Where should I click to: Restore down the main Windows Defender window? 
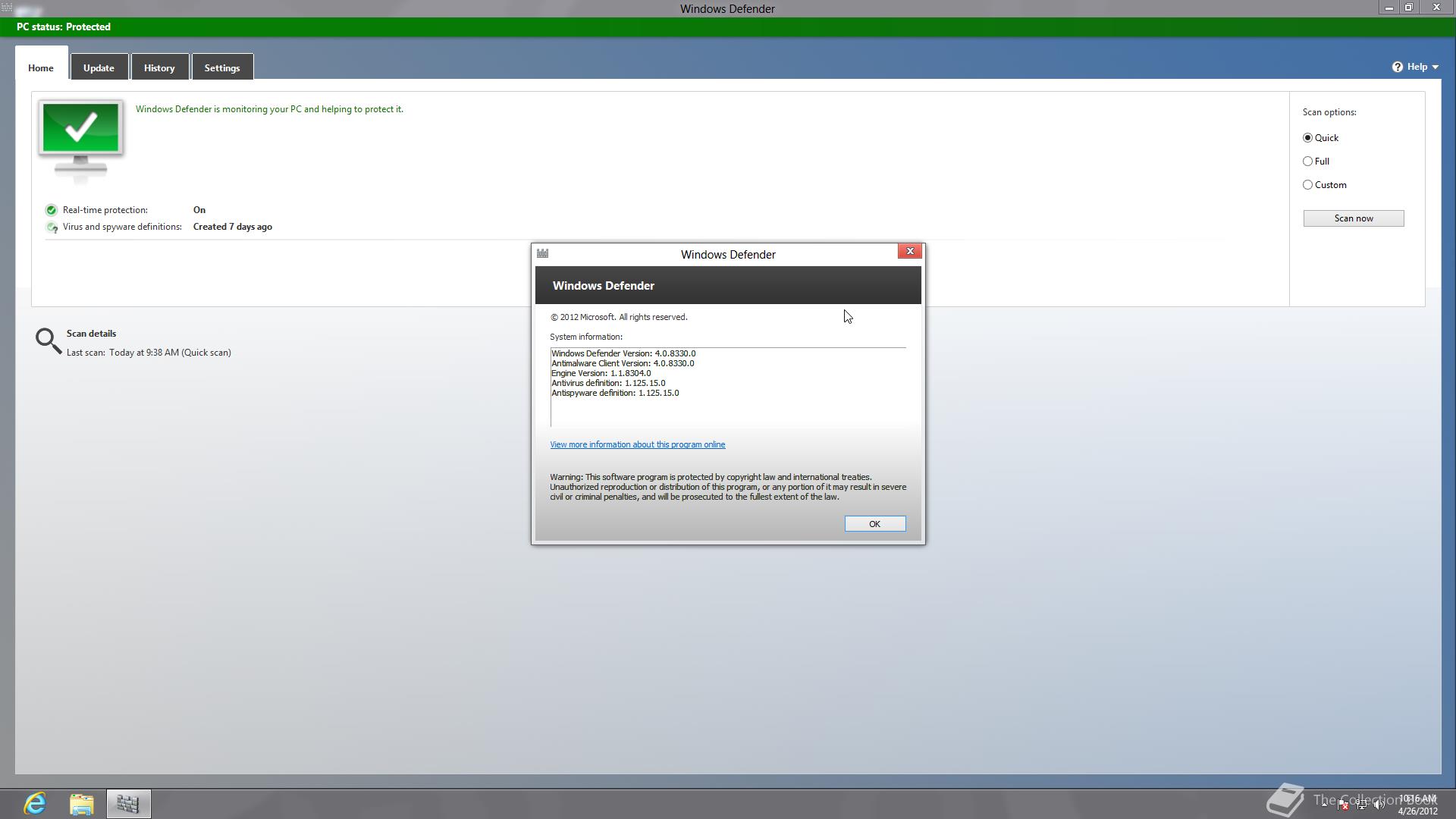pyautogui.click(x=1409, y=8)
